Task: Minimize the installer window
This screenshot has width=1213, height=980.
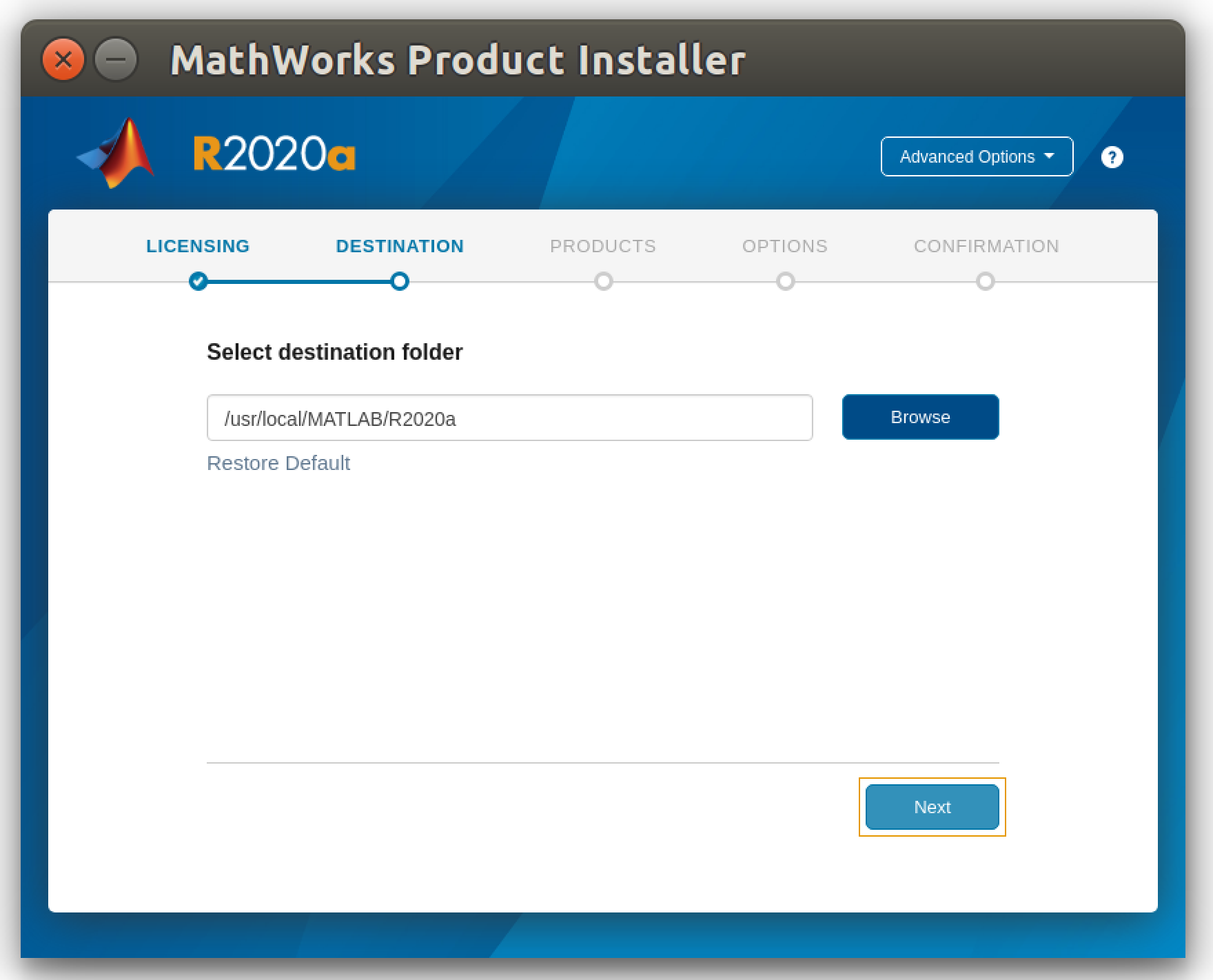Action: coord(116,60)
